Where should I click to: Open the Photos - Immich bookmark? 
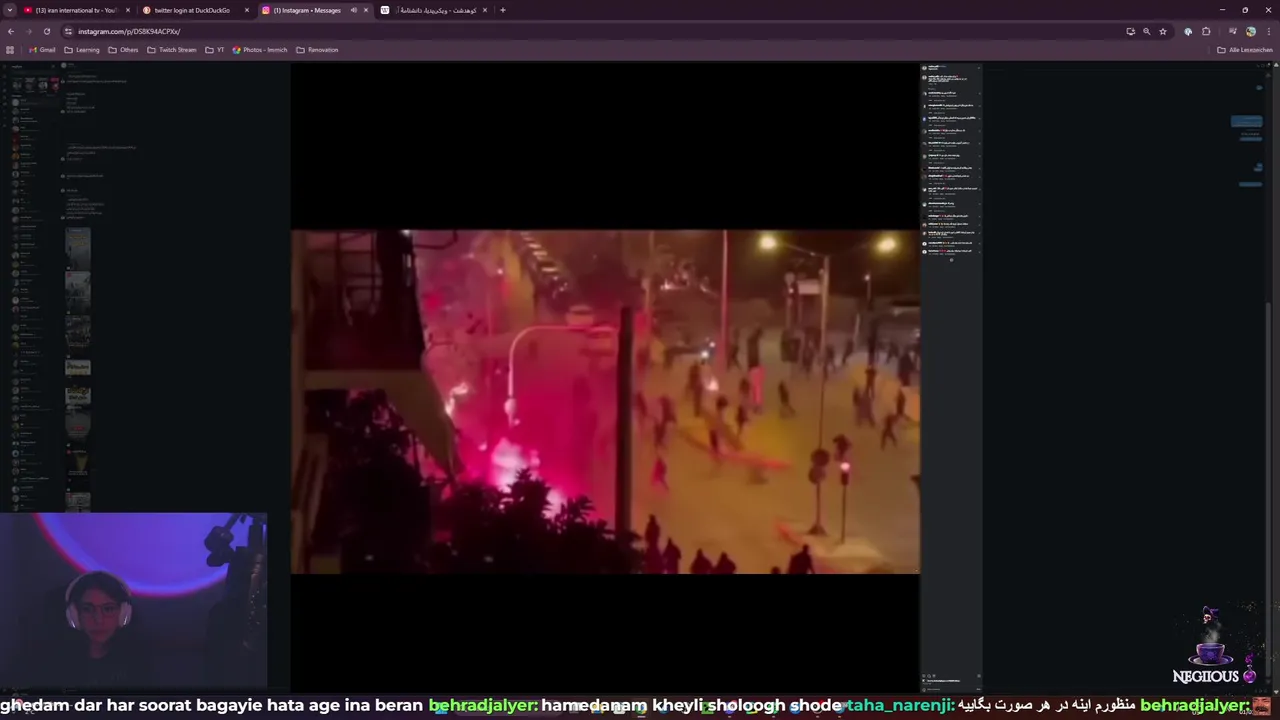(x=260, y=50)
